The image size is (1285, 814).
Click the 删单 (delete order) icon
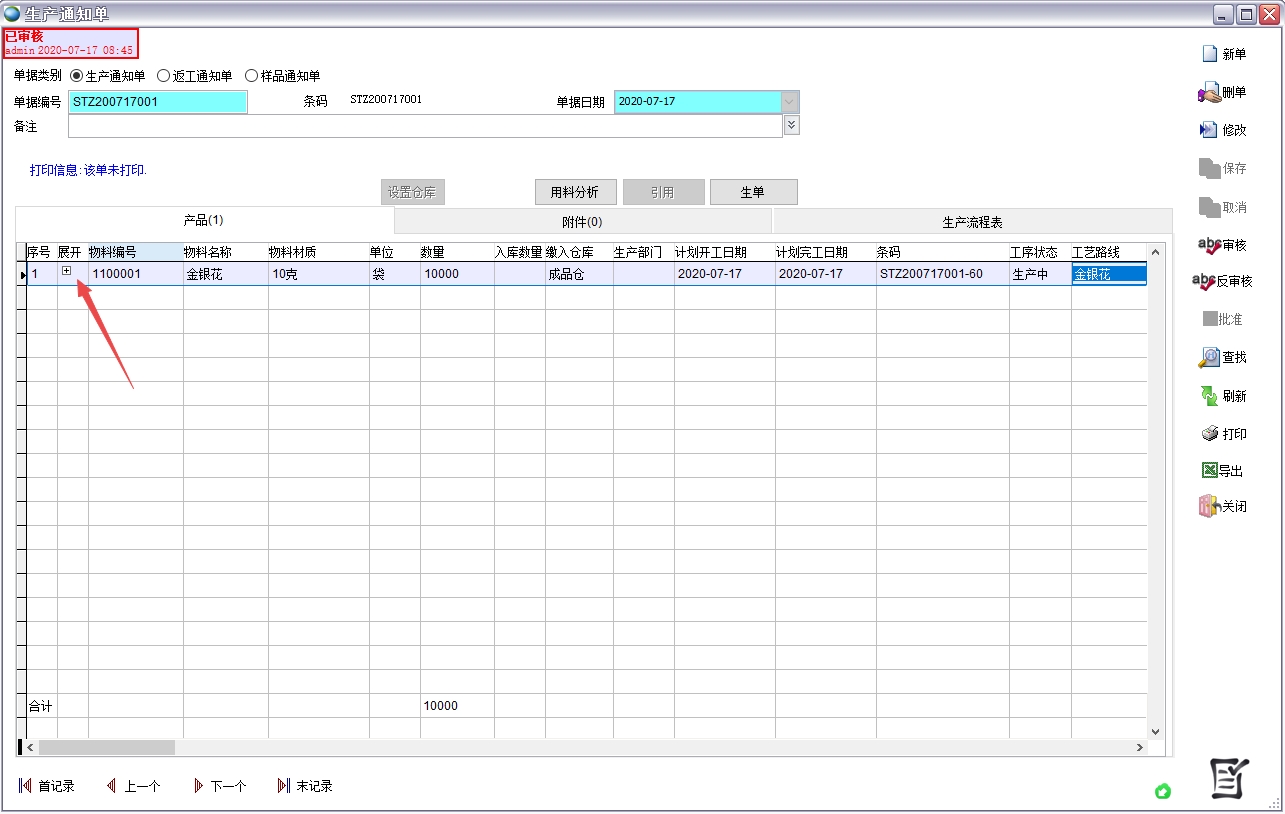point(1210,93)
